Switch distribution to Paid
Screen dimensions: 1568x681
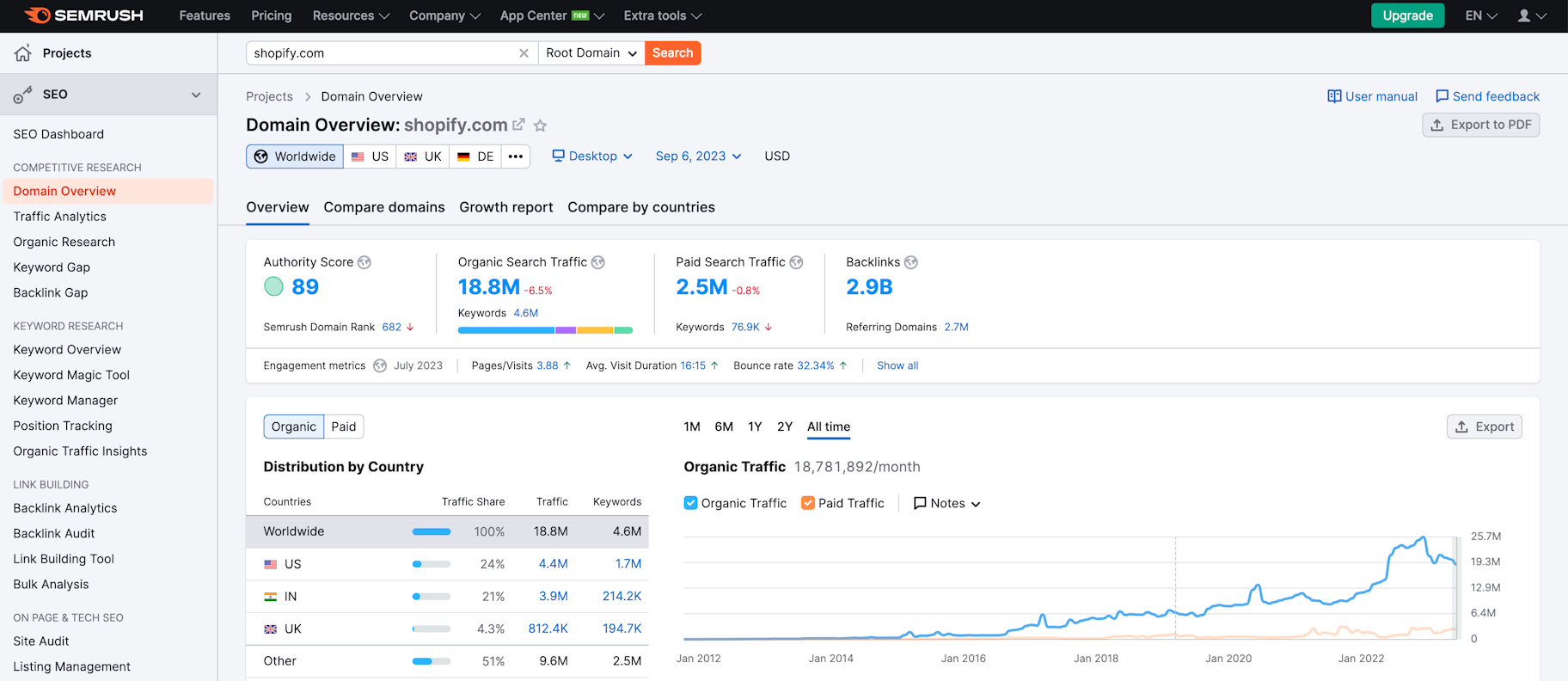point(344,426)
